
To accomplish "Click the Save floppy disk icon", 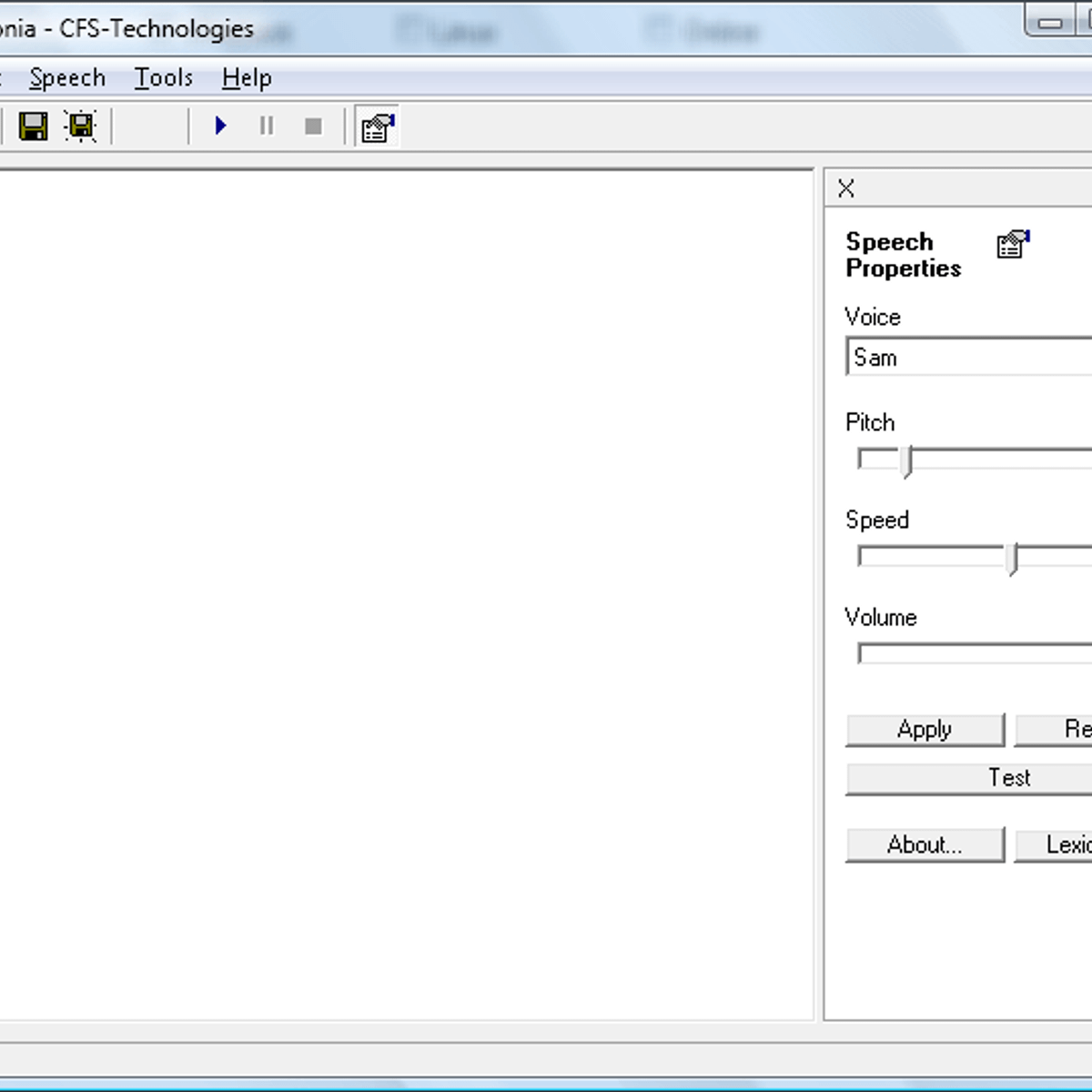I will 34,126.
